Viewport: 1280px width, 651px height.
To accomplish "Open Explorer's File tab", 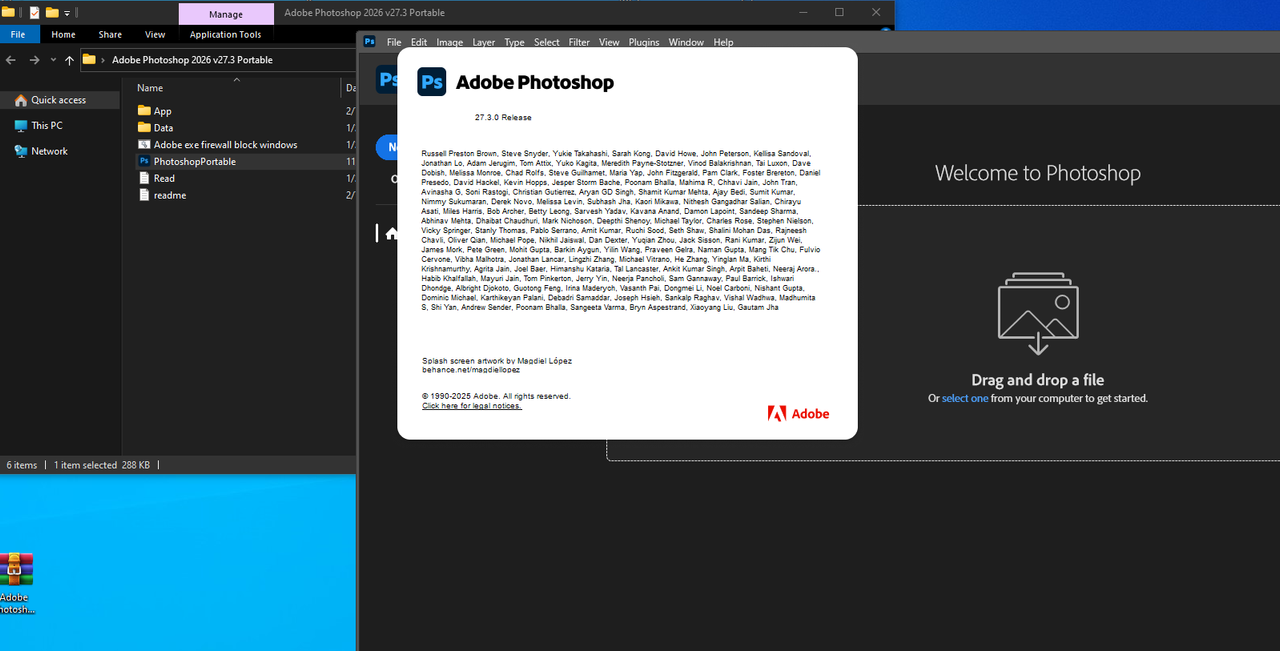I will [x=18, y=34].
